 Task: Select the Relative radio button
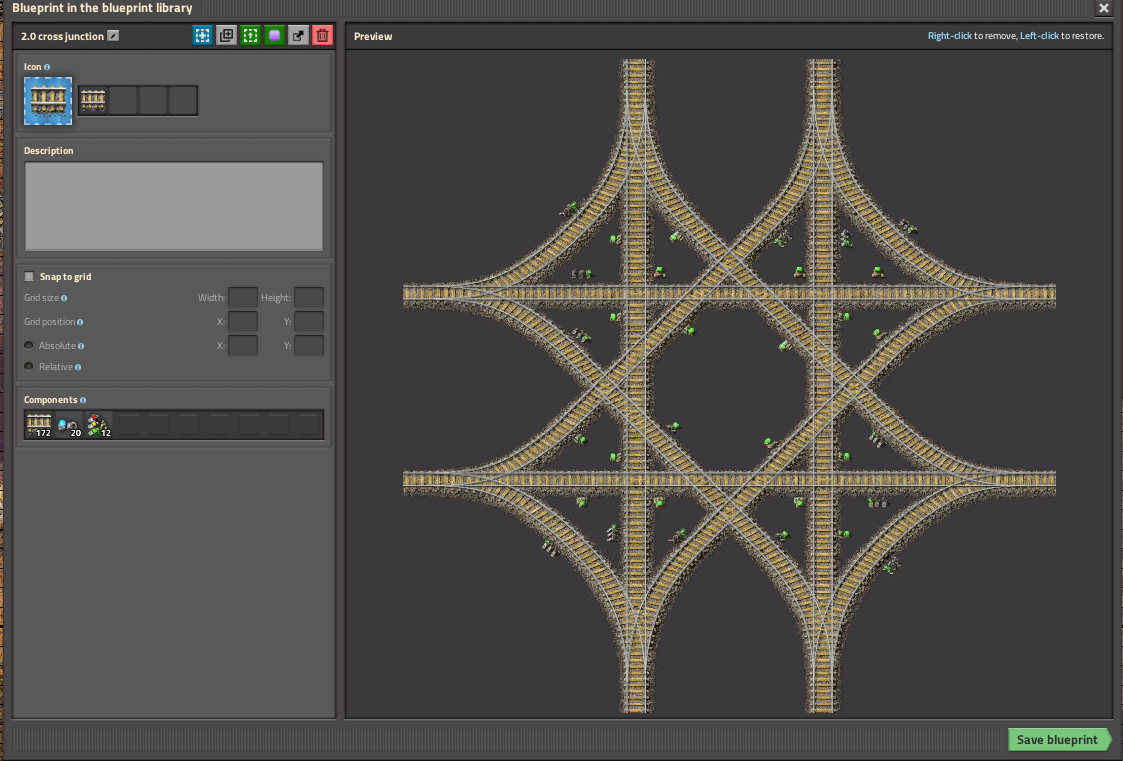[29, 366]
